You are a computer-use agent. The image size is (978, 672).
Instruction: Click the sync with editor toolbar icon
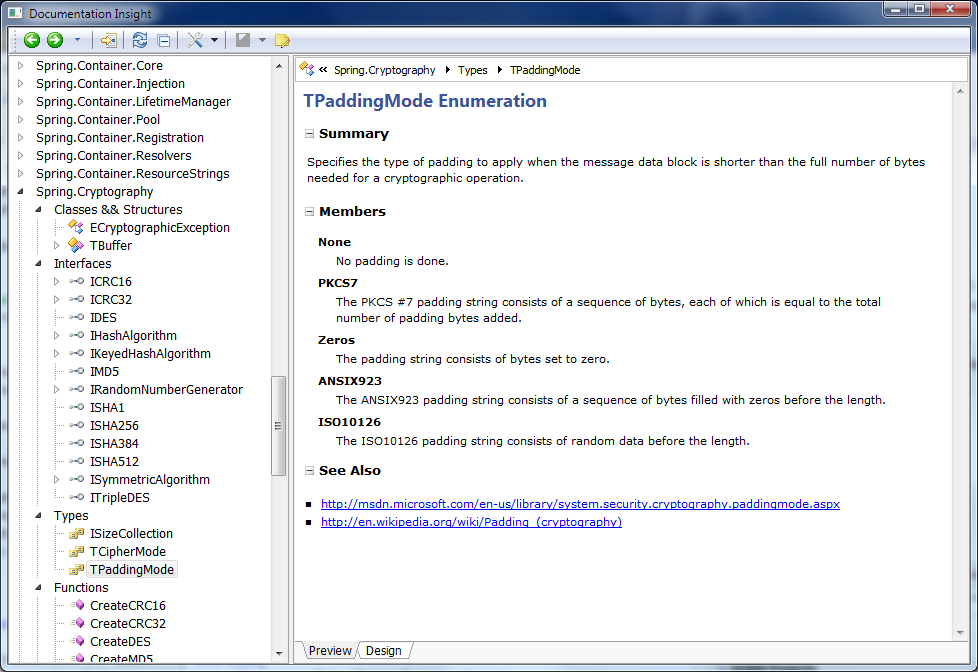pyautogui.click(x=109, y=41)
